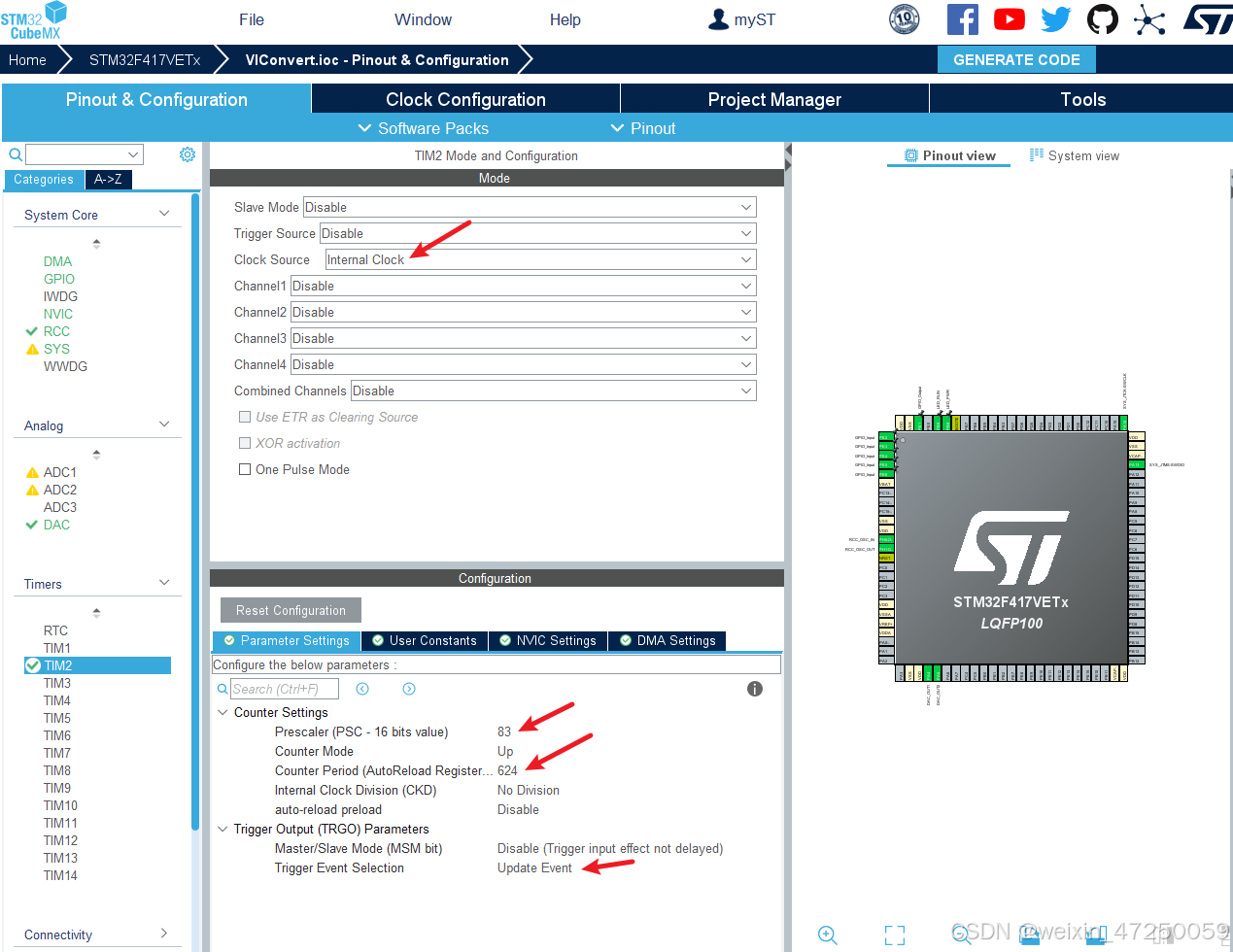This screenshot has height=952, width=1233.
Task: Sort the Analog list
Action: pos(96,454)
